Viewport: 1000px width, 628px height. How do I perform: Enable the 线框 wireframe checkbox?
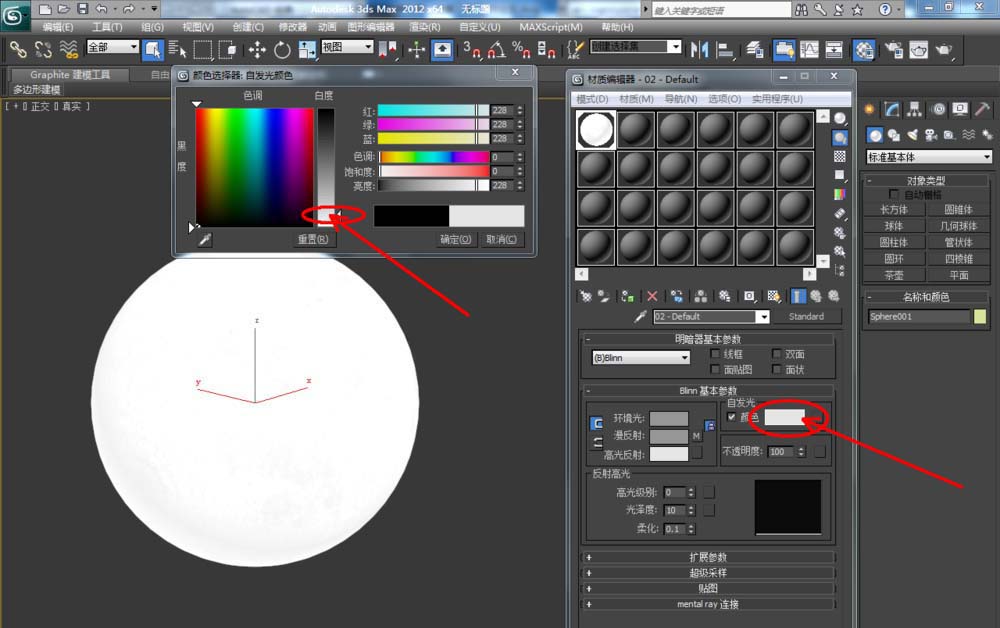715,354
